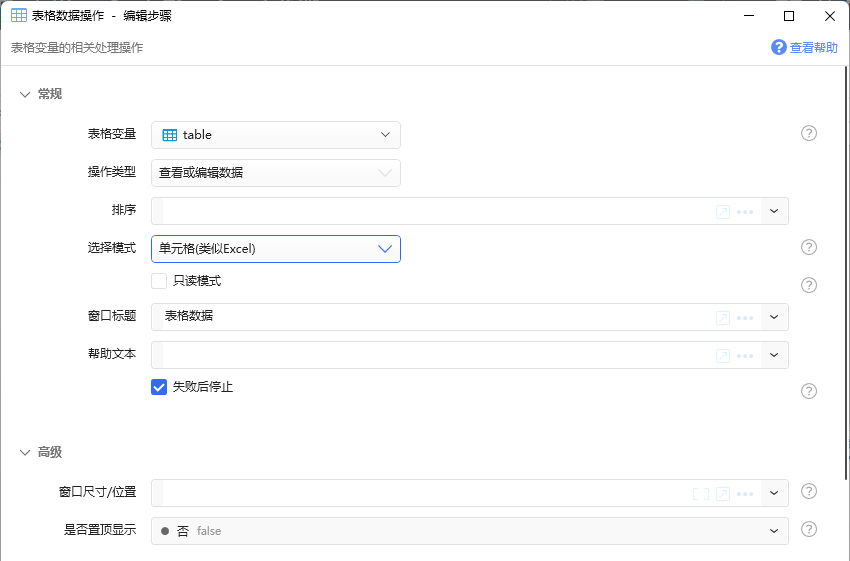Click help icon beside 失败后停止
850x561 pixels.
(x=809, y=391)
